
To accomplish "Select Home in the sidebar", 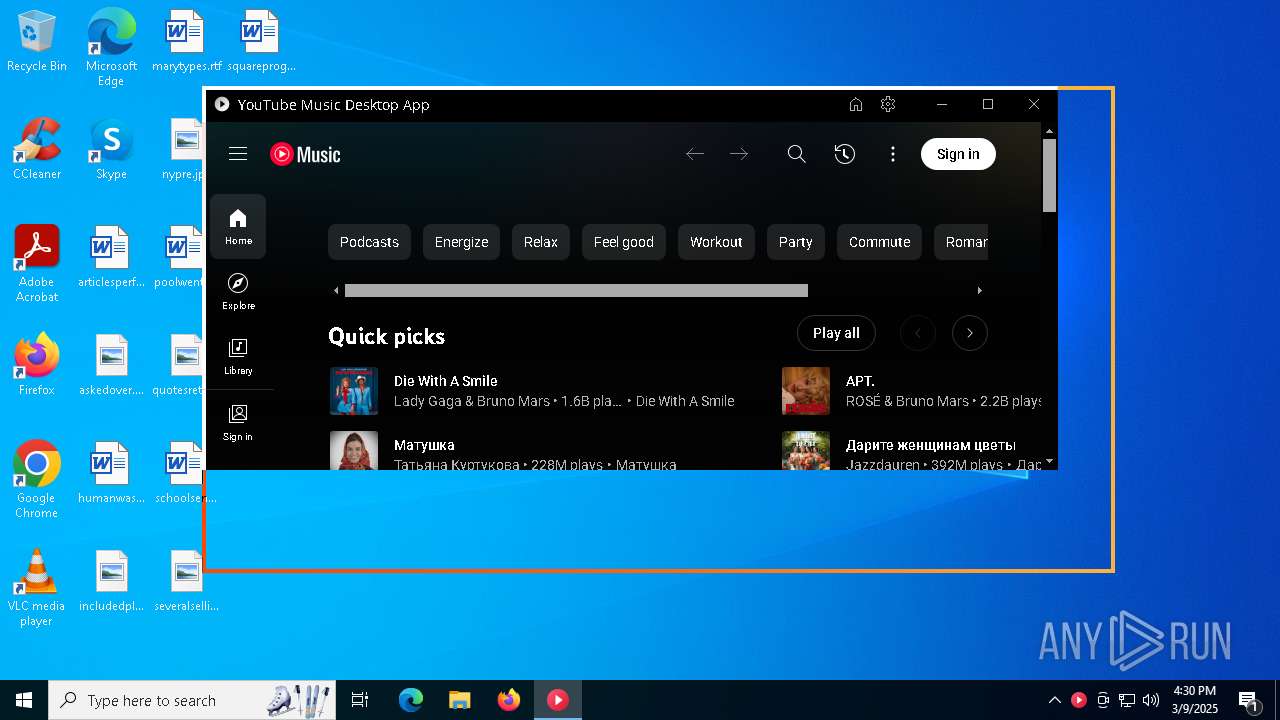I will (238, 227).
